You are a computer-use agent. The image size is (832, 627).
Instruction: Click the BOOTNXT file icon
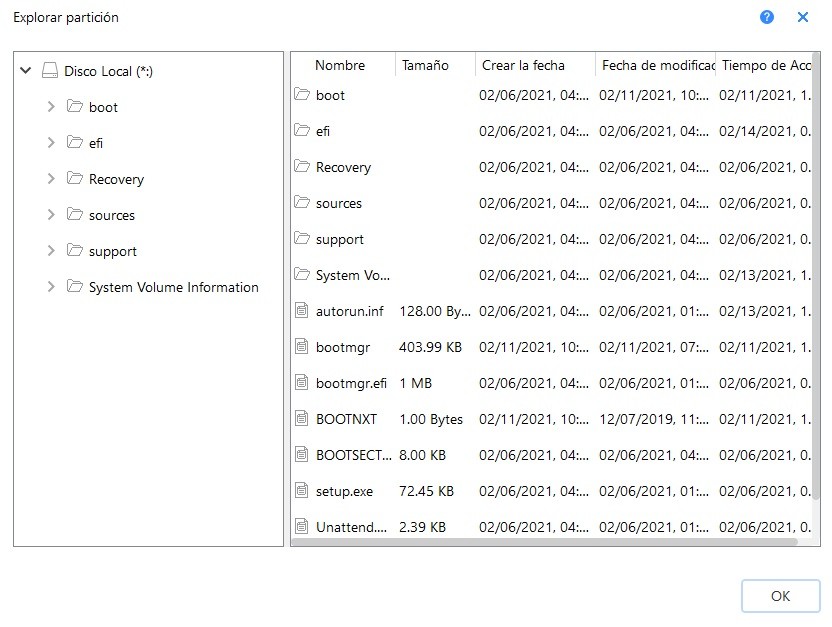[x=301, y=419]
